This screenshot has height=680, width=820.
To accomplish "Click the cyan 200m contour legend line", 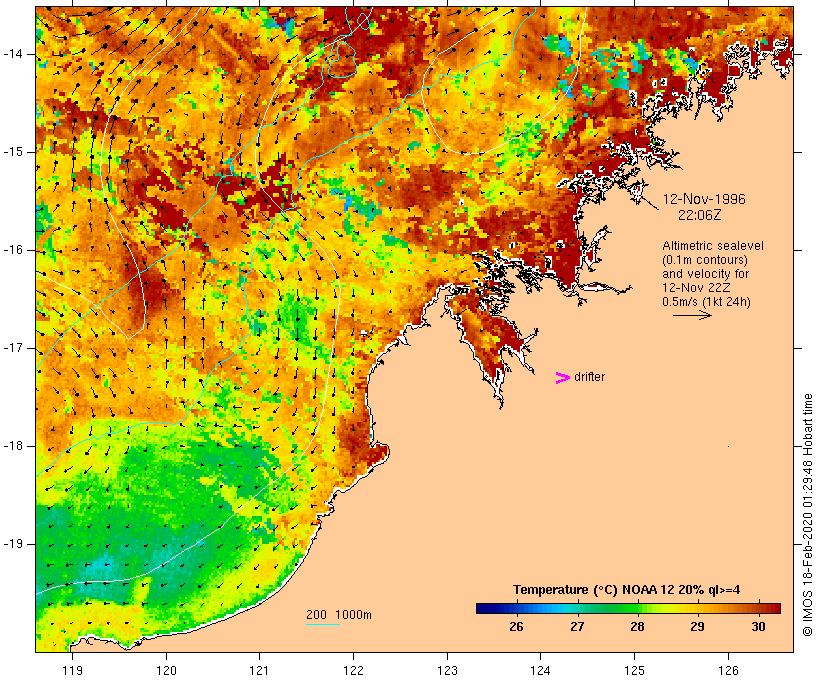I will pyautogui.click(x=323, y=624).
